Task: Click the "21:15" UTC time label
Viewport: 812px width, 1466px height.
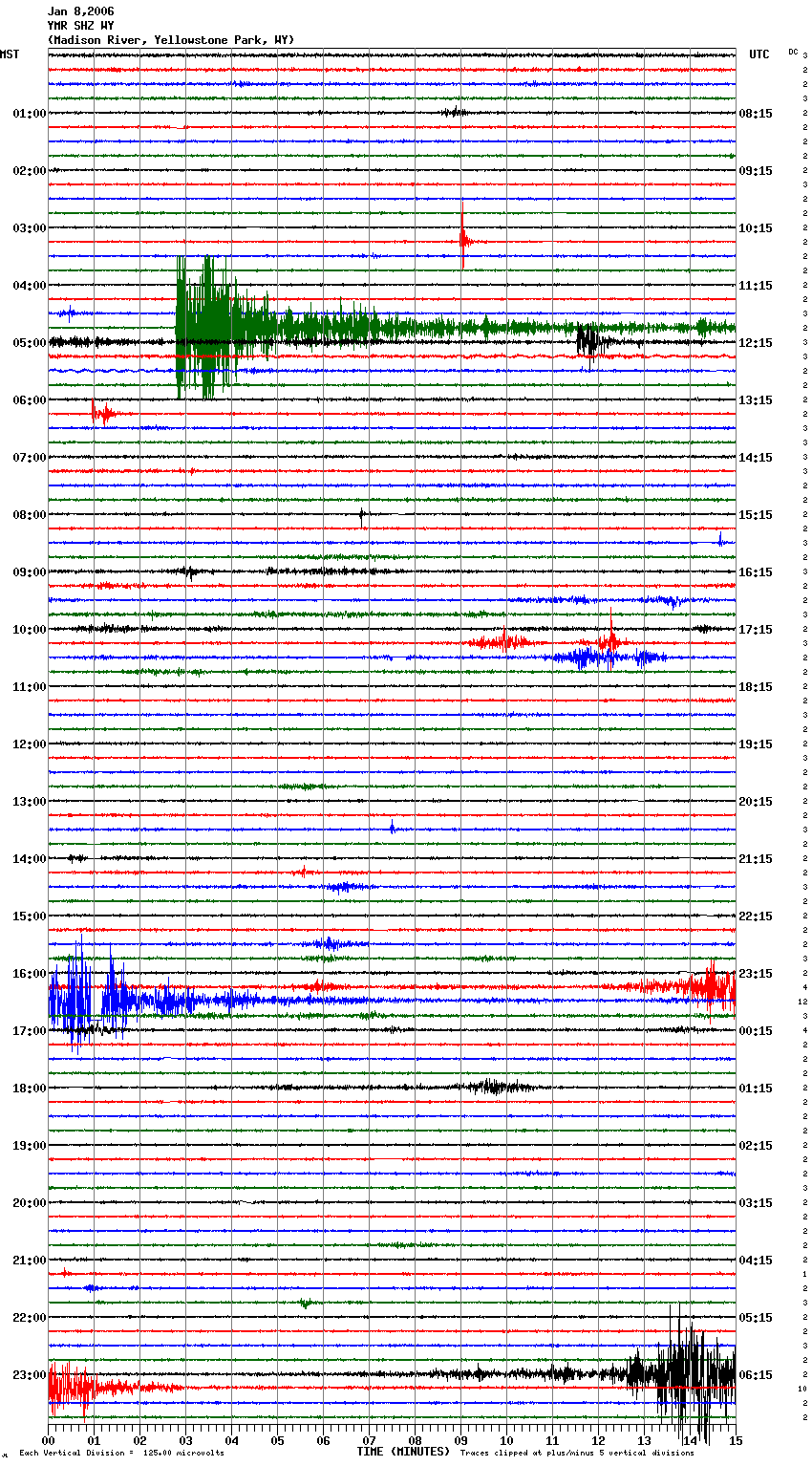Action: point(756,859)
